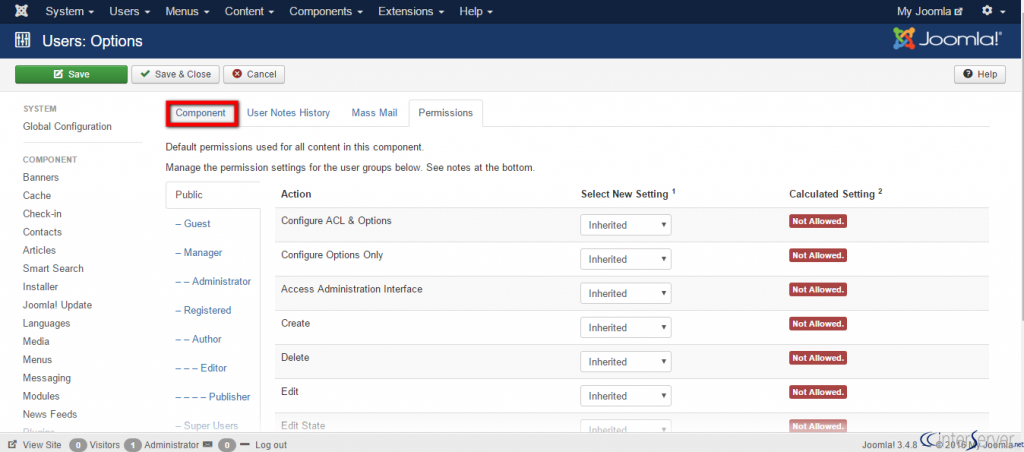This screenshot has width=1024, height=452.
Task: Click the green Save button
Action: tap(71, 74)
